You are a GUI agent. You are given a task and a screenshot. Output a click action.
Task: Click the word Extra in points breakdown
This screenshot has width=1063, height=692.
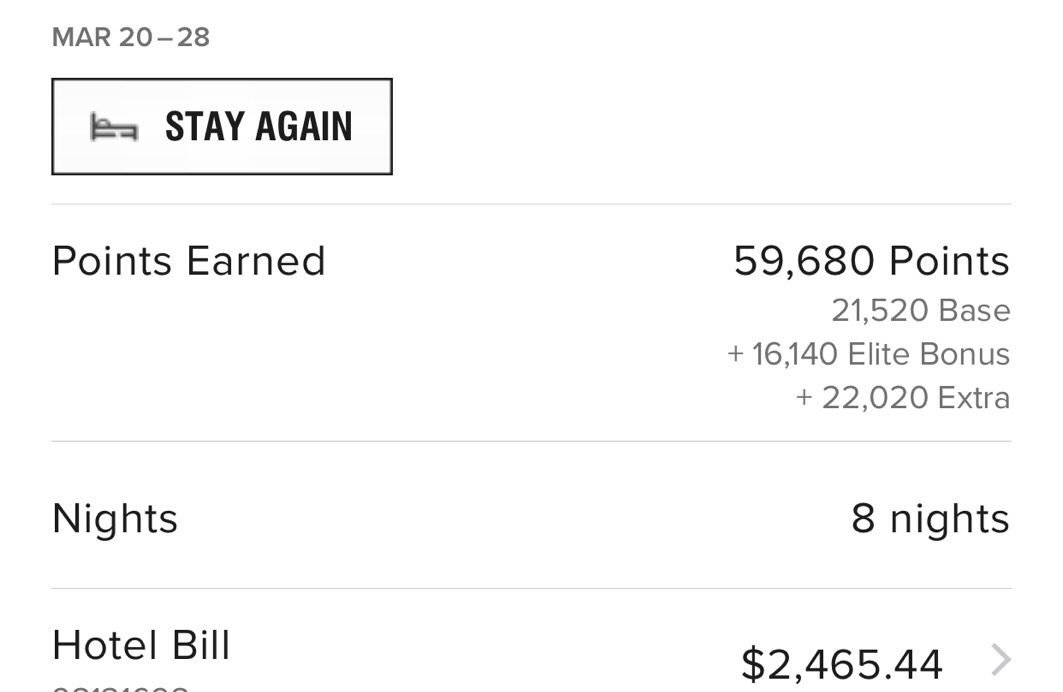click(x=974, y=397)
